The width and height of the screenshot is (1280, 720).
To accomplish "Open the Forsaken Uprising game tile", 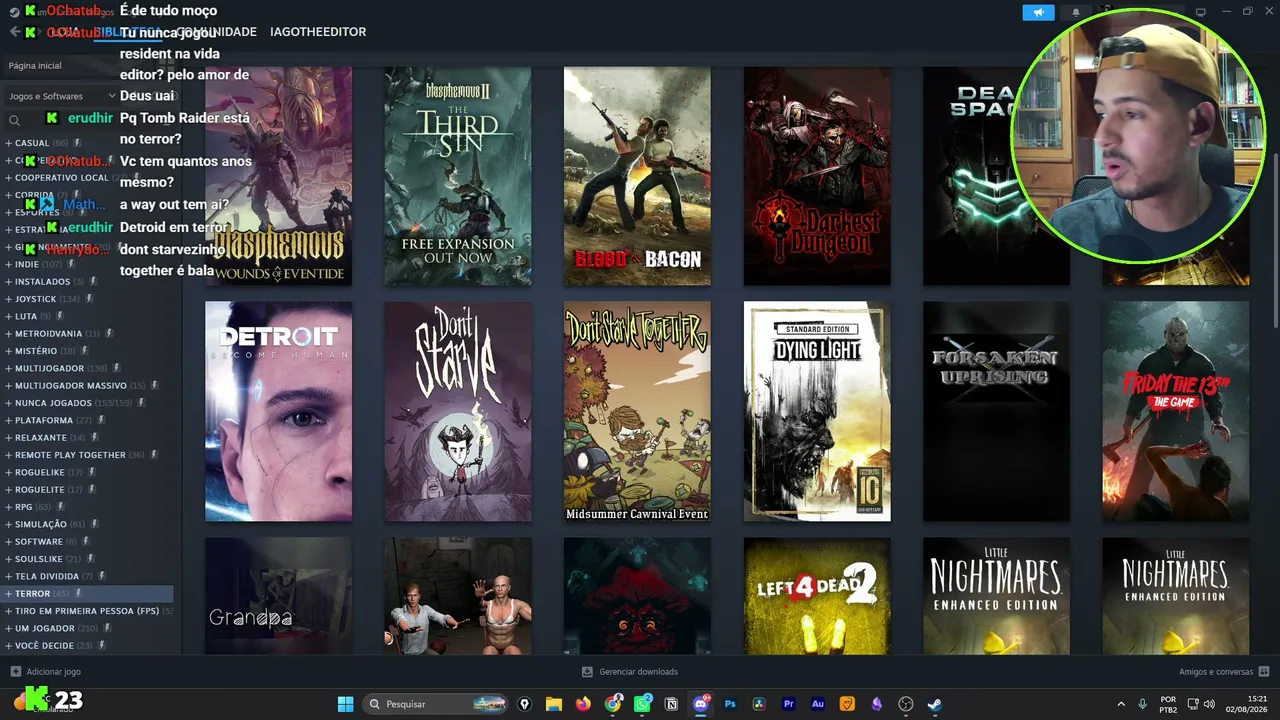I will tap(996, 411).
